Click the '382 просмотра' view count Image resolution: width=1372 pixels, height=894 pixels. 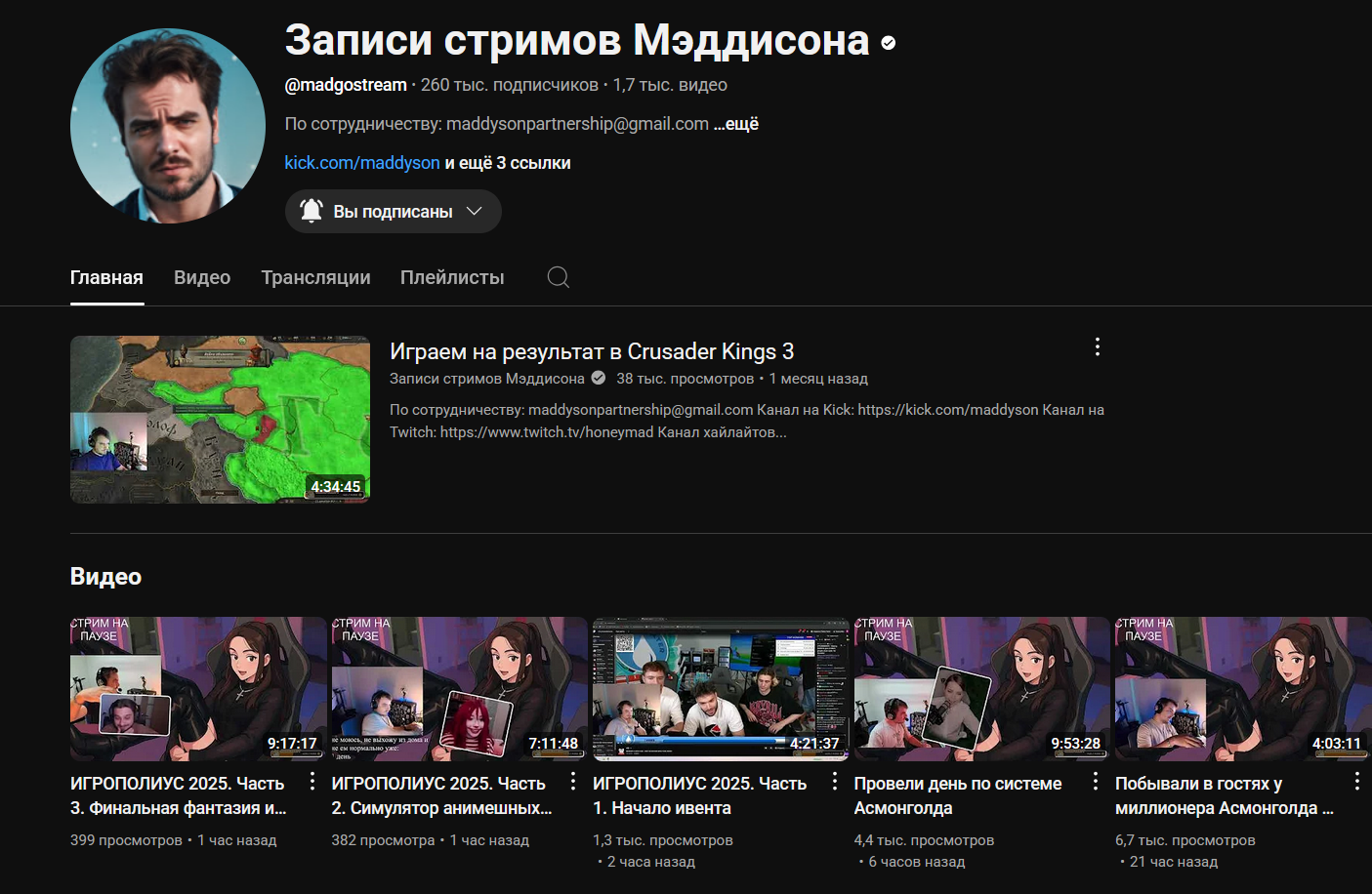(384, 840)
